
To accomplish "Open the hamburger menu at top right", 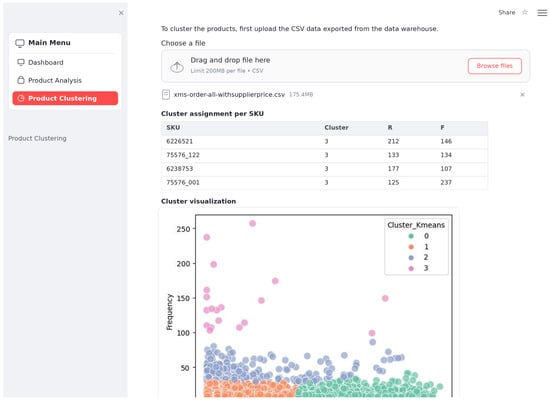I will click(542, 13).
